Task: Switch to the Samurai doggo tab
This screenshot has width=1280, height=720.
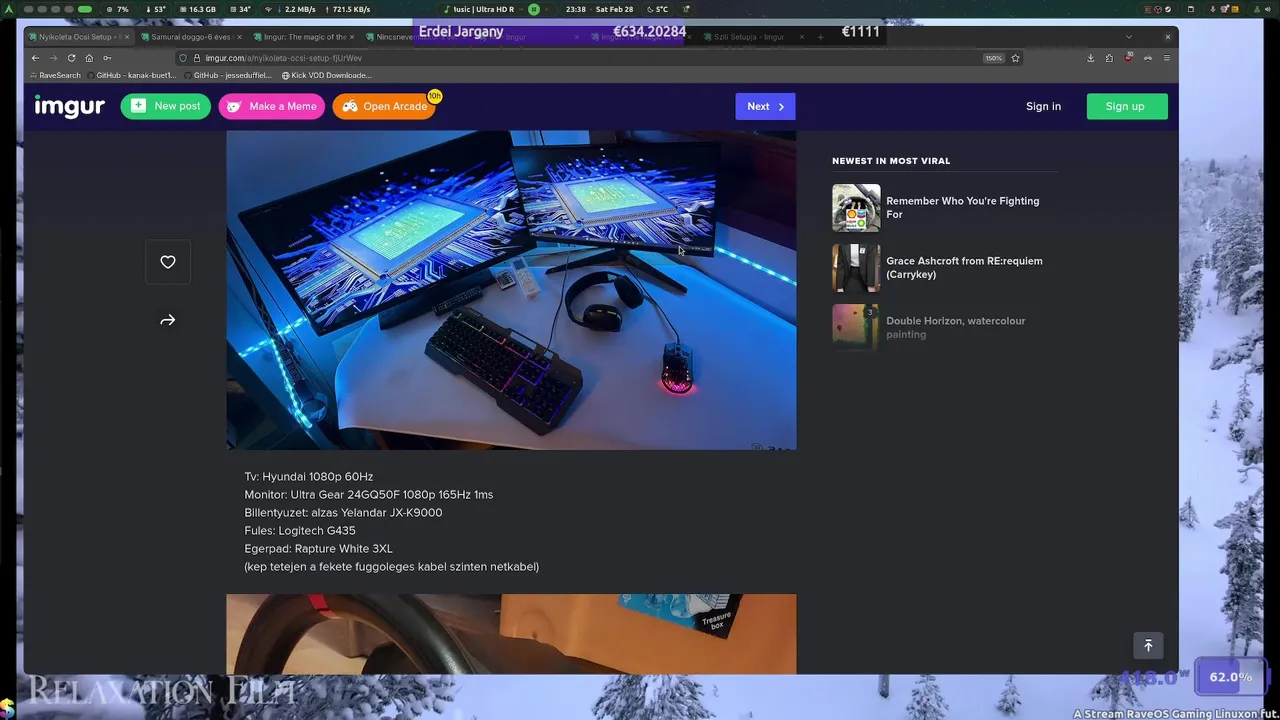Action: 191,37
